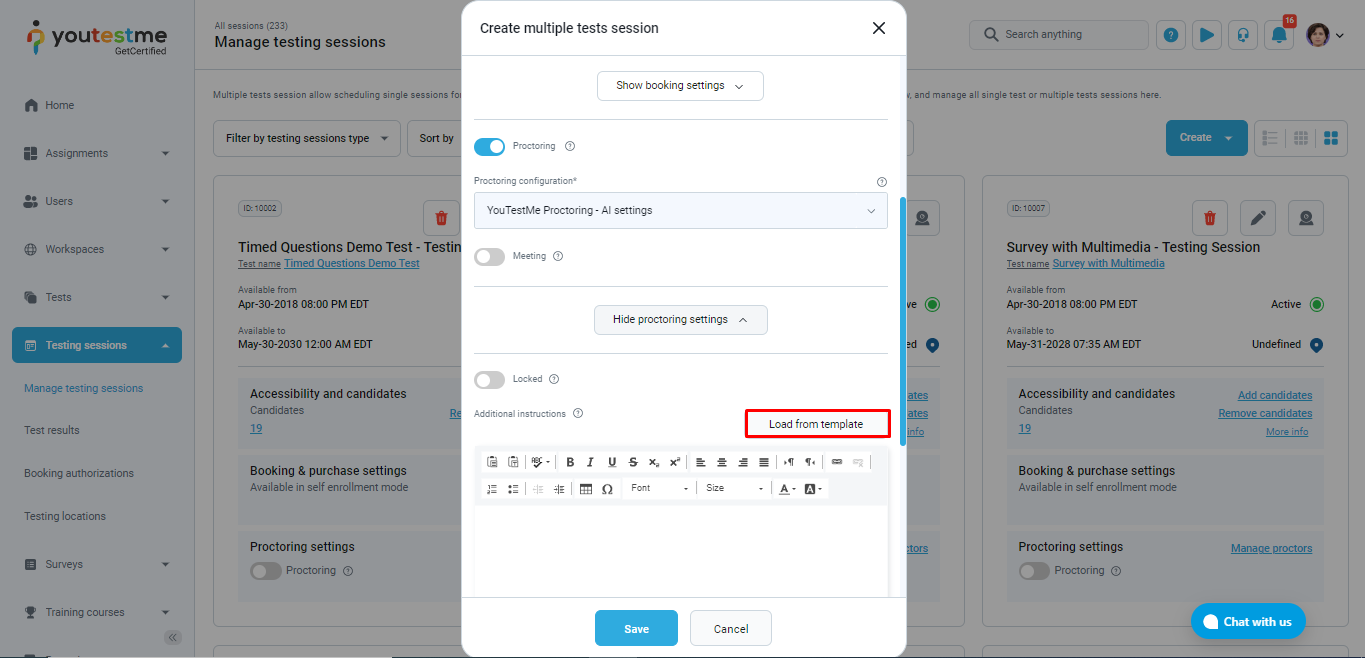The width and height of the screenshot is (1365, 658).
Task: Insert a numbered list
Action: coord(492,489)
